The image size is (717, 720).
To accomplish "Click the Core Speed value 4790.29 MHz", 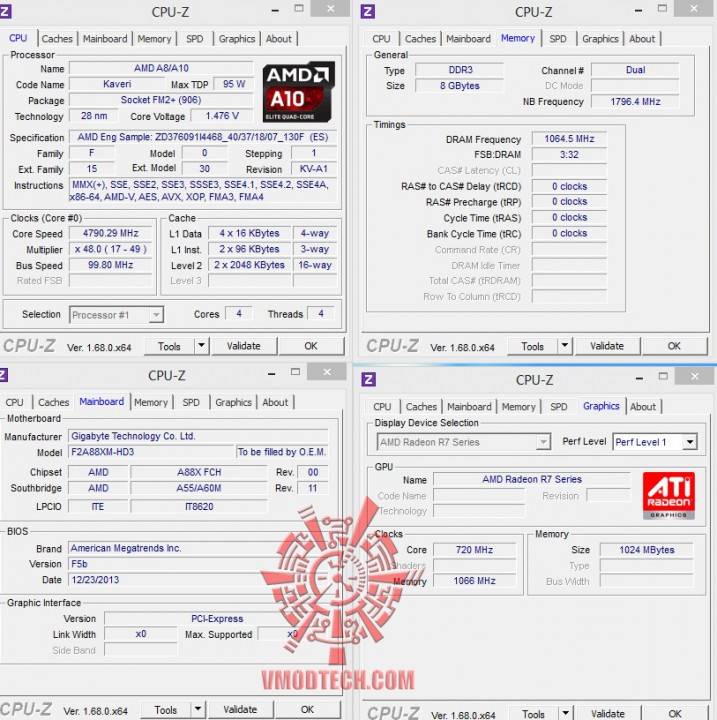I will click(x=111, y=233).
